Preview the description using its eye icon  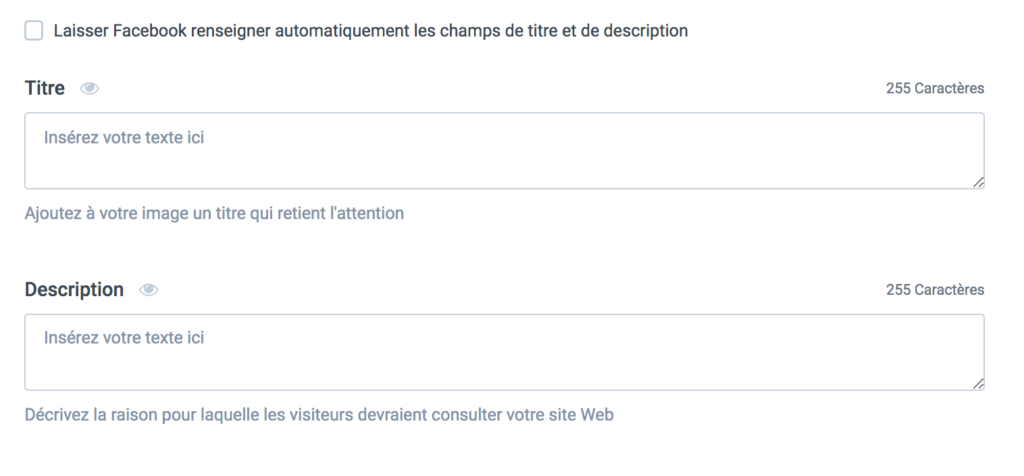click(148, 290)
